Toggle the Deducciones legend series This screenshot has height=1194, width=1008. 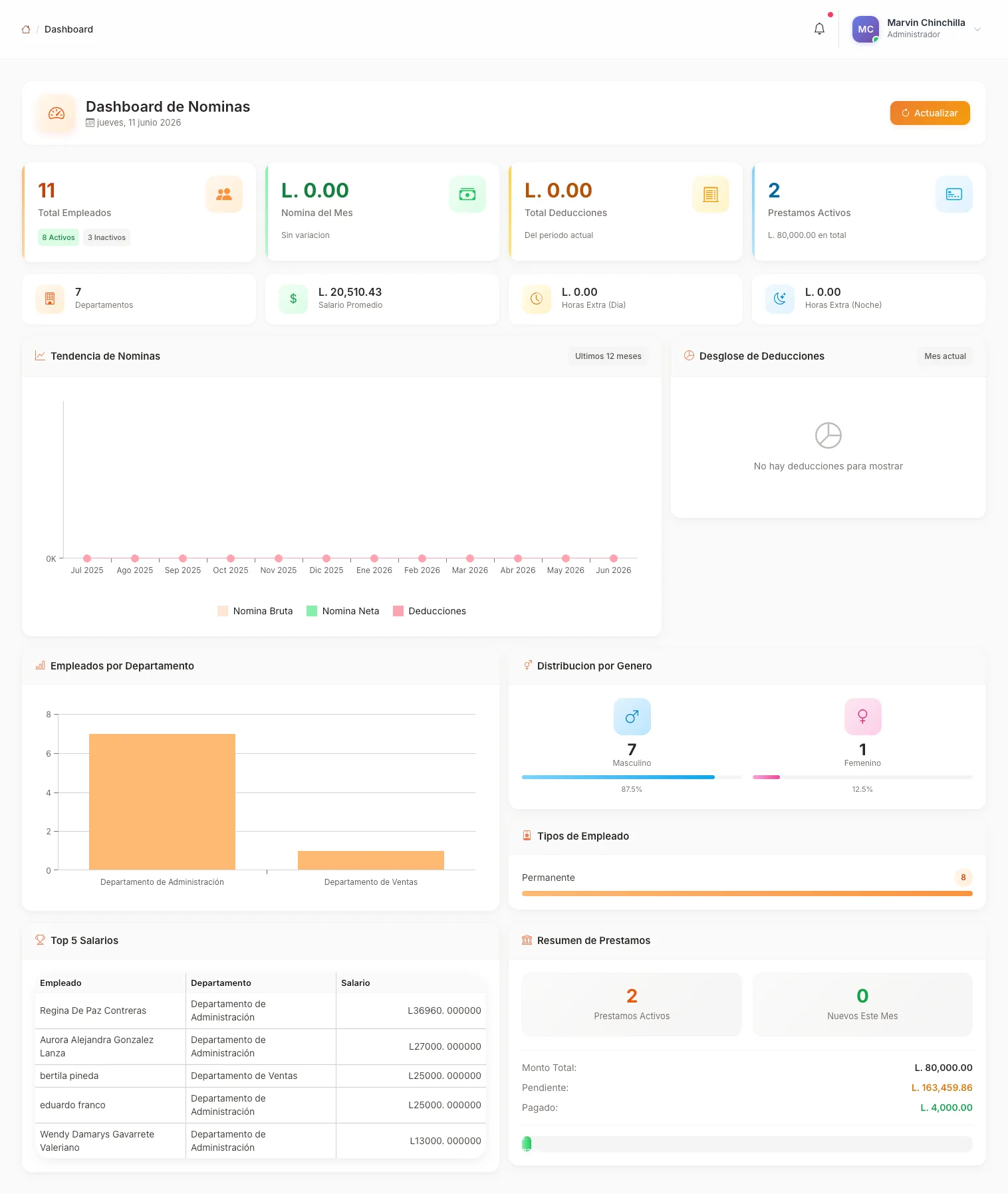430,611
